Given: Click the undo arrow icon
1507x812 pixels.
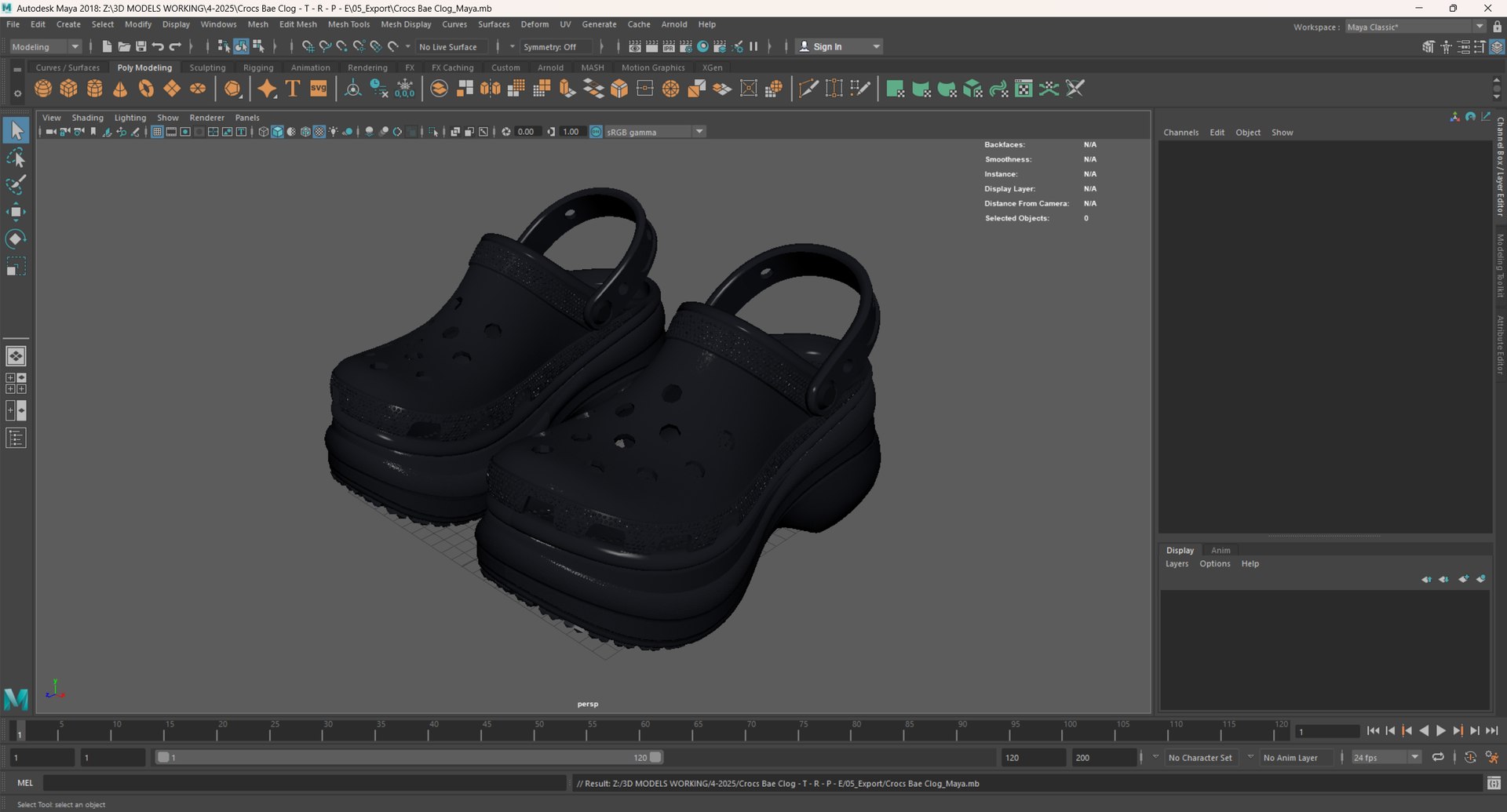Looking at the screenshot, I should click(x=158, y=46).
